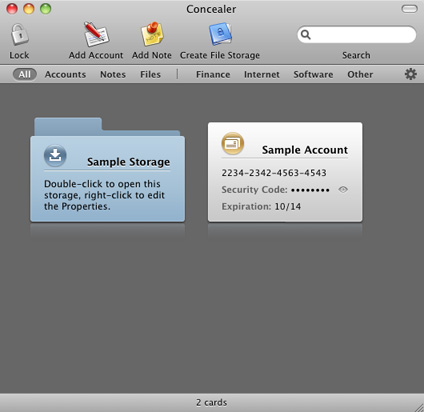Click card number 2234-2342-4563-4543
This screenshot has width=424, height=412.
pyautogui.click(x=274, y=173)
